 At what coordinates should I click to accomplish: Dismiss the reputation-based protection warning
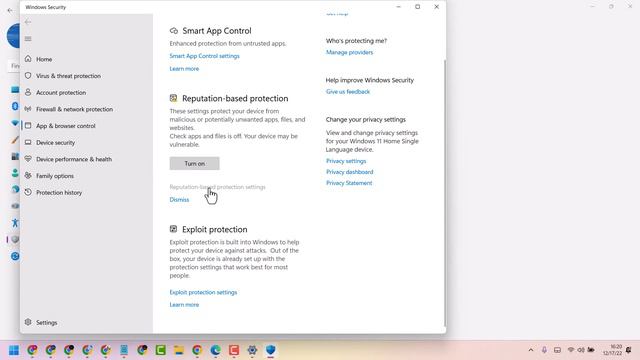click(179, 200)
